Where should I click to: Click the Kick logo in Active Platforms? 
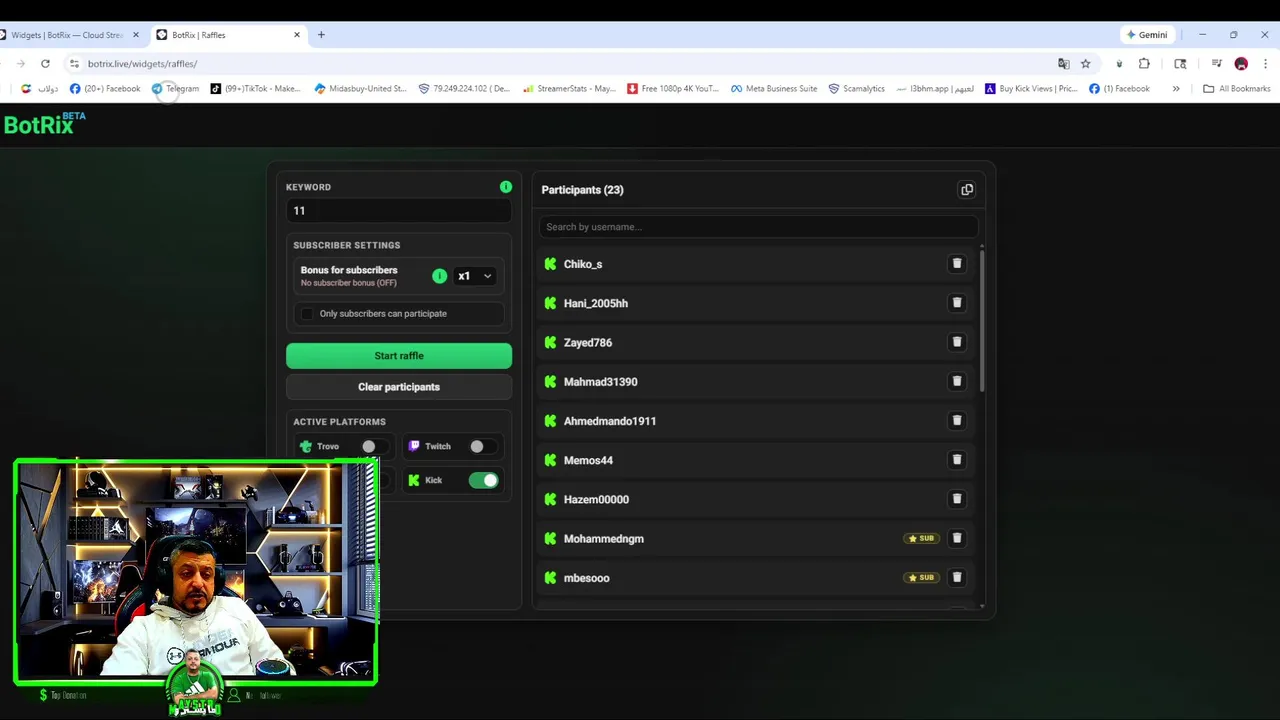click(x=414, y=480)
